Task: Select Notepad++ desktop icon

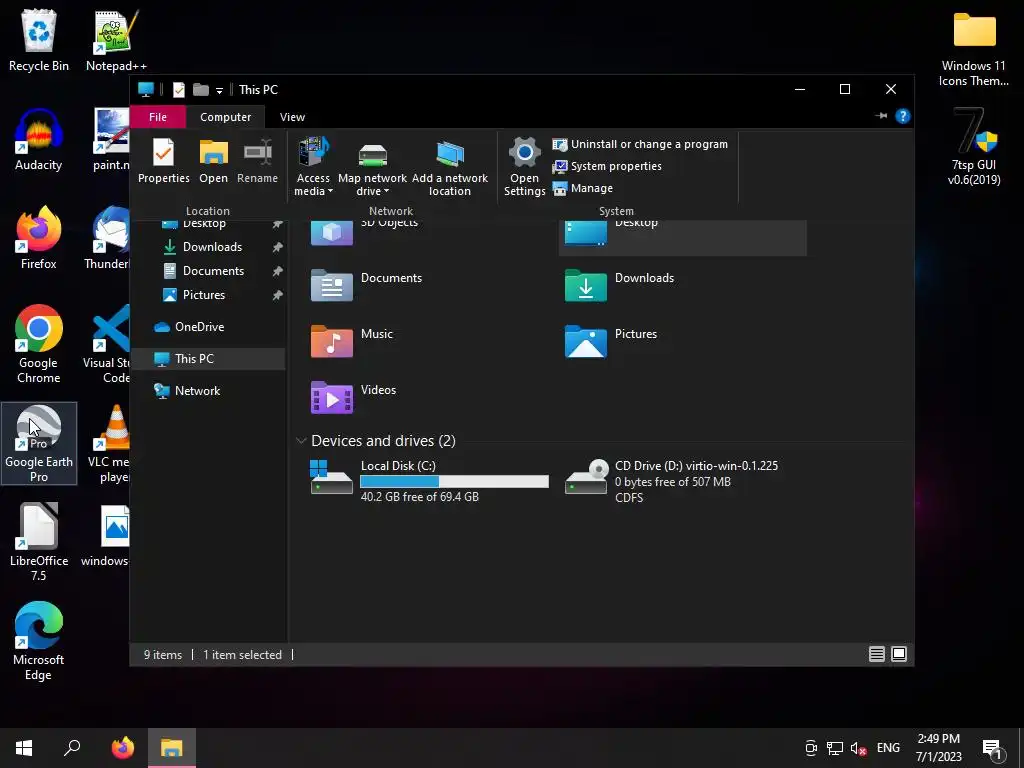Action: (x=116, y=41)
